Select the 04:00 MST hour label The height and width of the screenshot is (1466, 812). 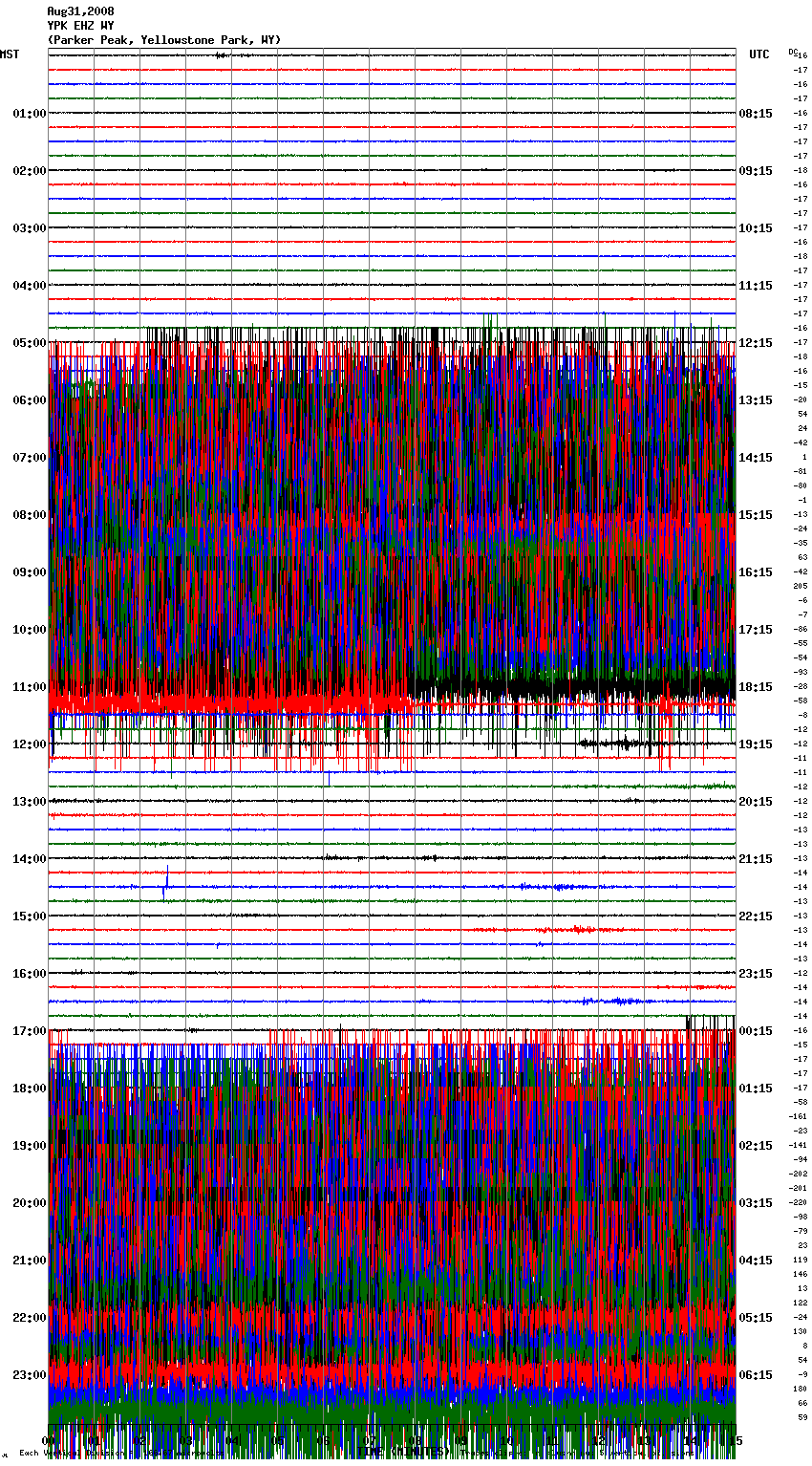point(29,286)
